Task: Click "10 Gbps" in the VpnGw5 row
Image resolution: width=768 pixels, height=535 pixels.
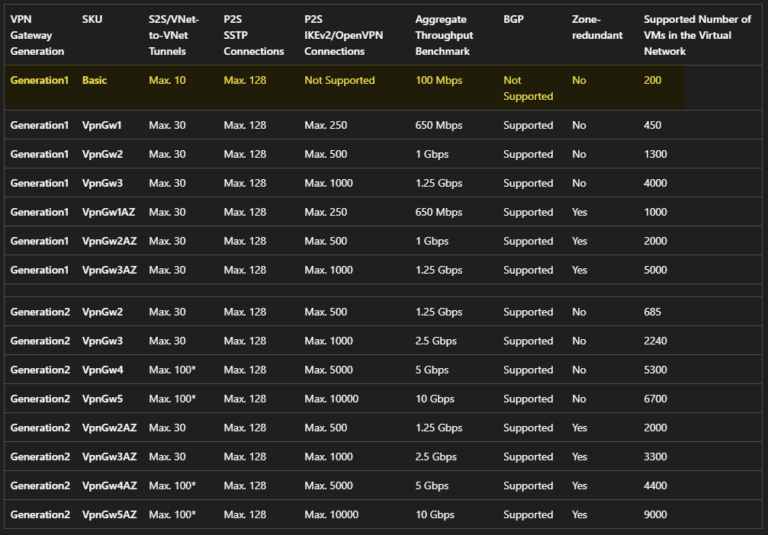Action: click(435, 399)
